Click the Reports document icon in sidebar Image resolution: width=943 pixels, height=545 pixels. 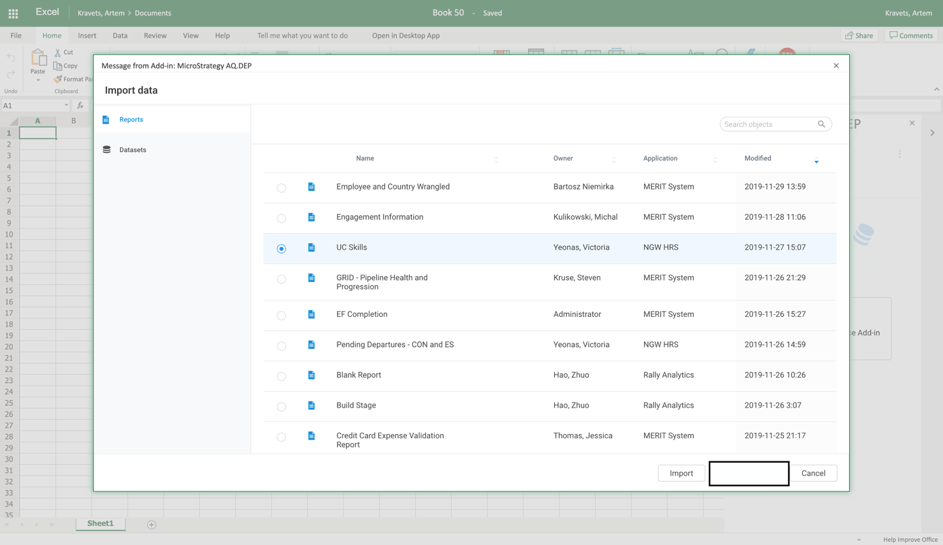click(x=106, y=119)
